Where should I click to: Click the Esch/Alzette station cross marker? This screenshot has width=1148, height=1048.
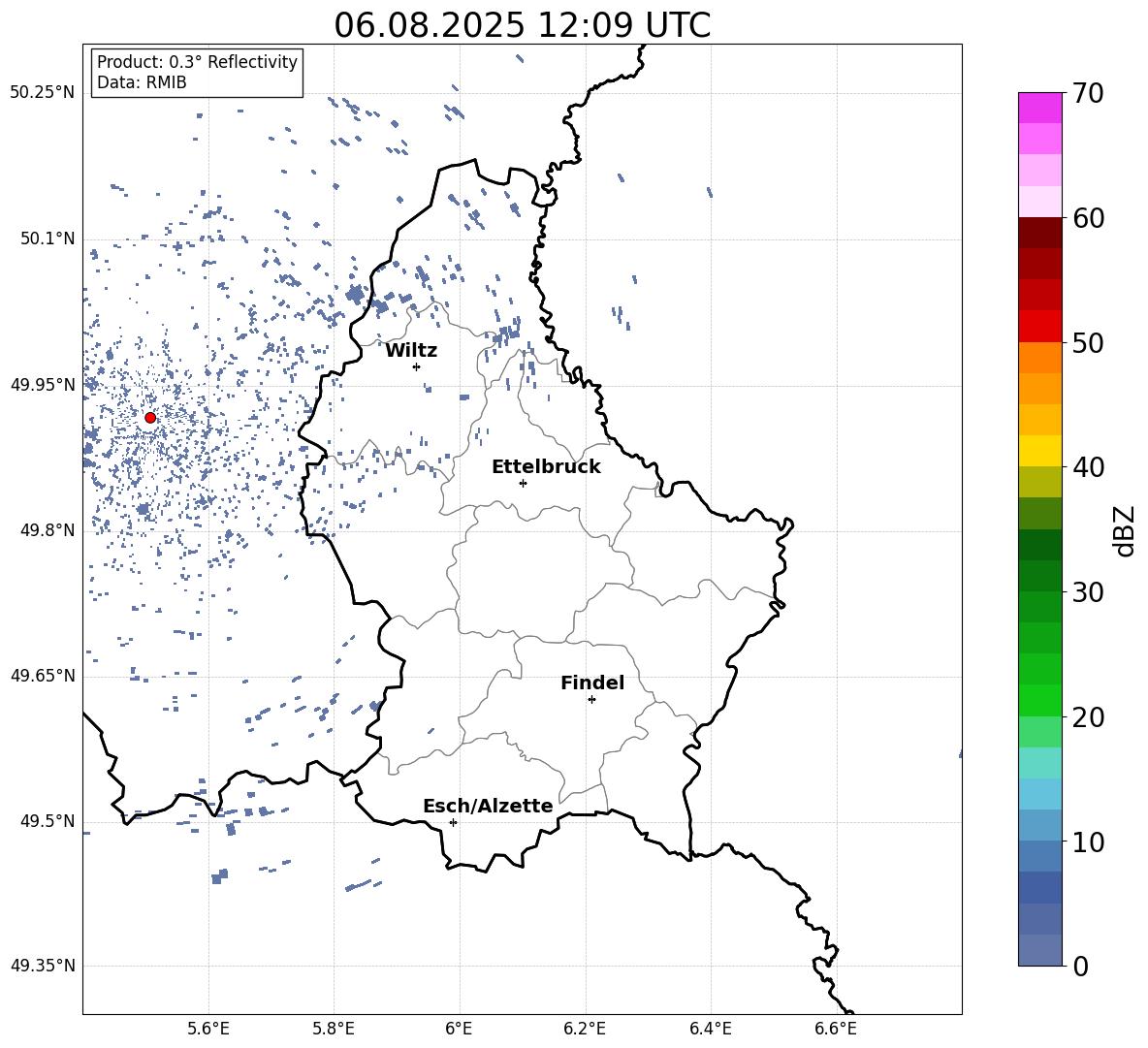click(453, 822)
